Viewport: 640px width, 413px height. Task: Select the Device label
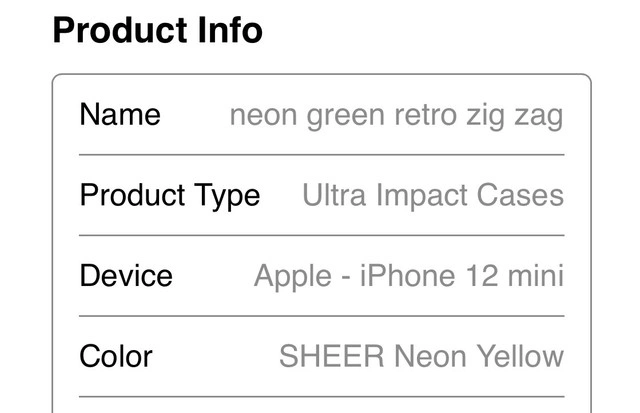[x=126, y=275]
